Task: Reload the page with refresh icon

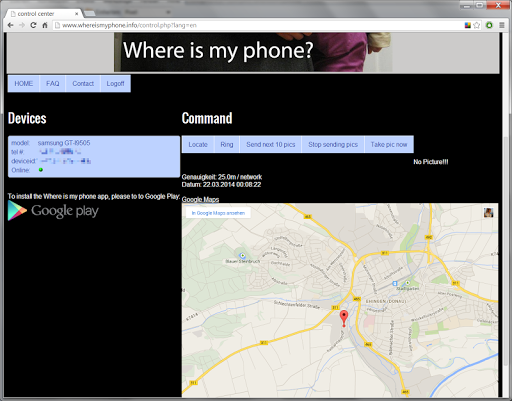Action: 33,25
